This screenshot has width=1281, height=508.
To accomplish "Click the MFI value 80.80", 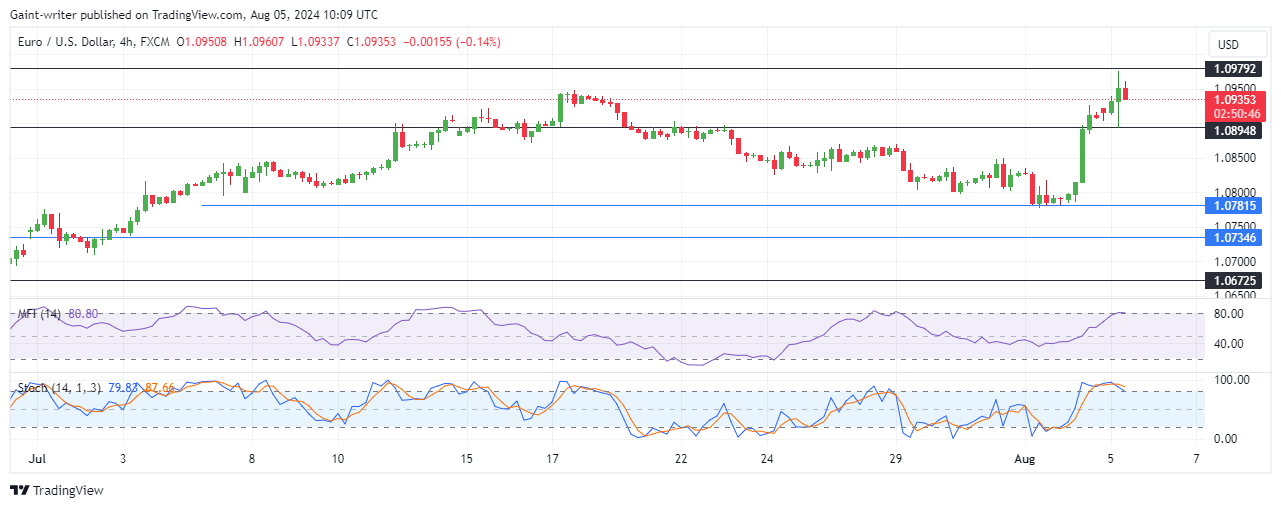I will [81, 314].
